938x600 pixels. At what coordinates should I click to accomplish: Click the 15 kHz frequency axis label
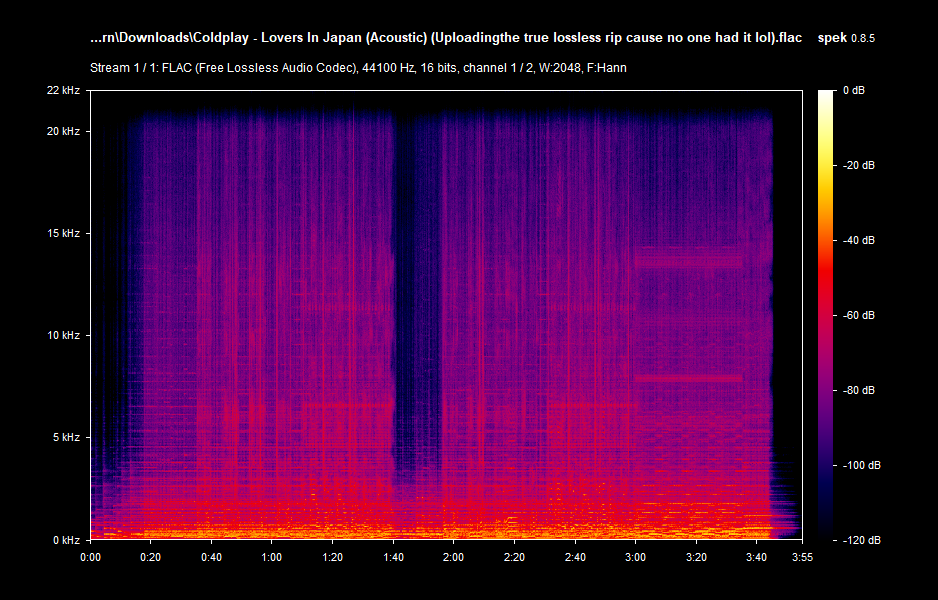pos(63,233)
